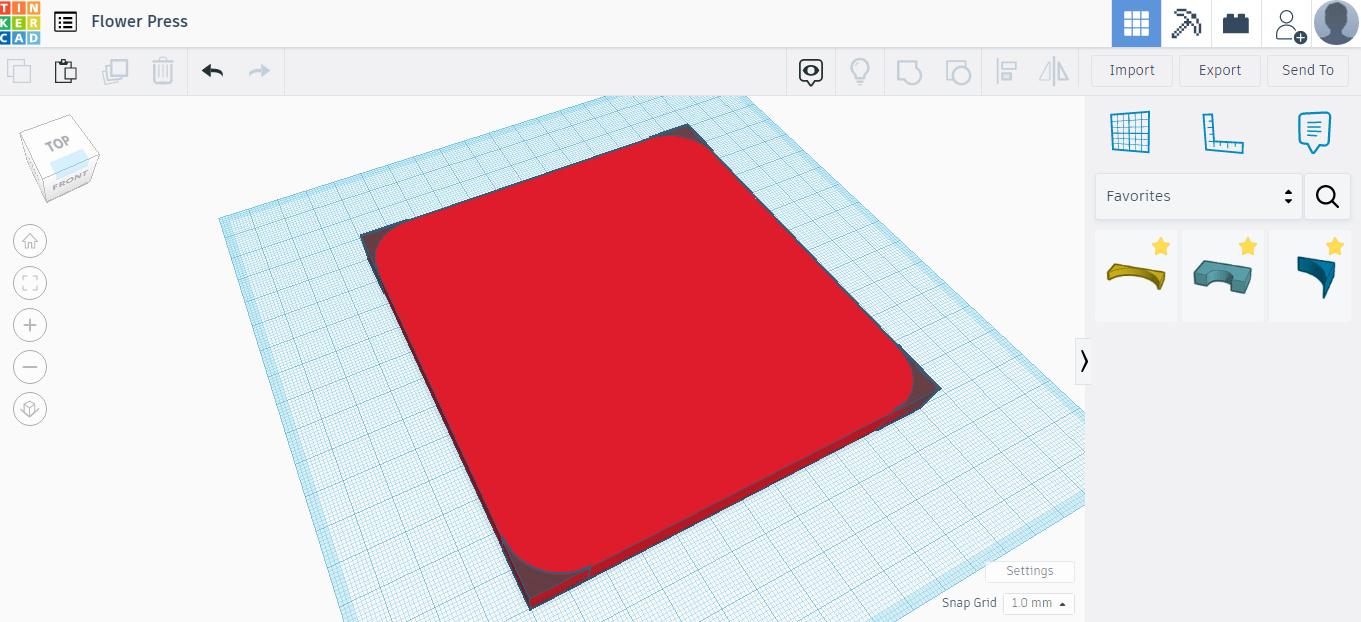Switch to 3D design grid view
Viewport: 1361px width, 622px height.
(x=1136, y=23)
